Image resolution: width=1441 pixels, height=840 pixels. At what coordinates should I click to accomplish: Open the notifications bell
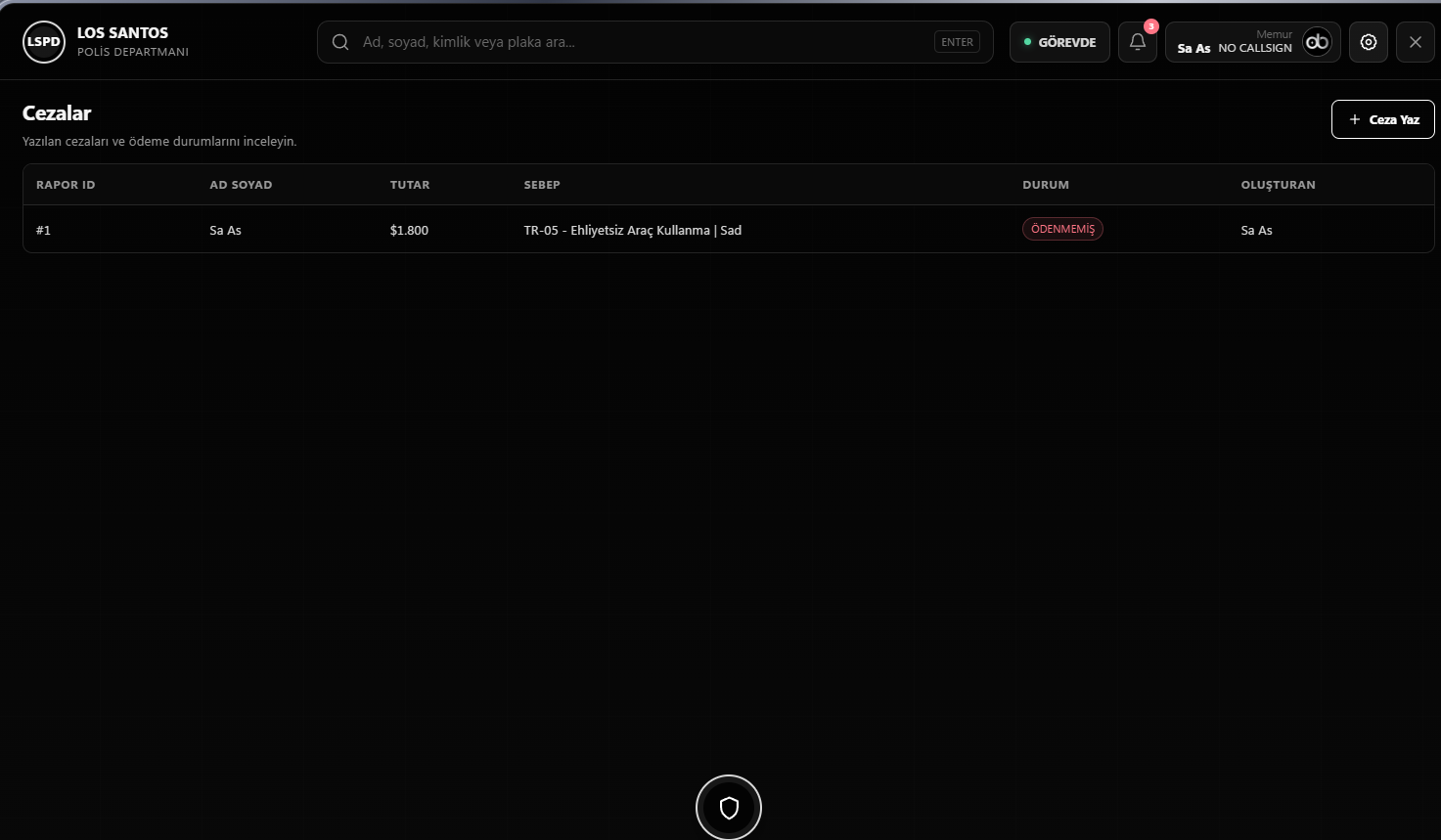[x=1138, y=42]
